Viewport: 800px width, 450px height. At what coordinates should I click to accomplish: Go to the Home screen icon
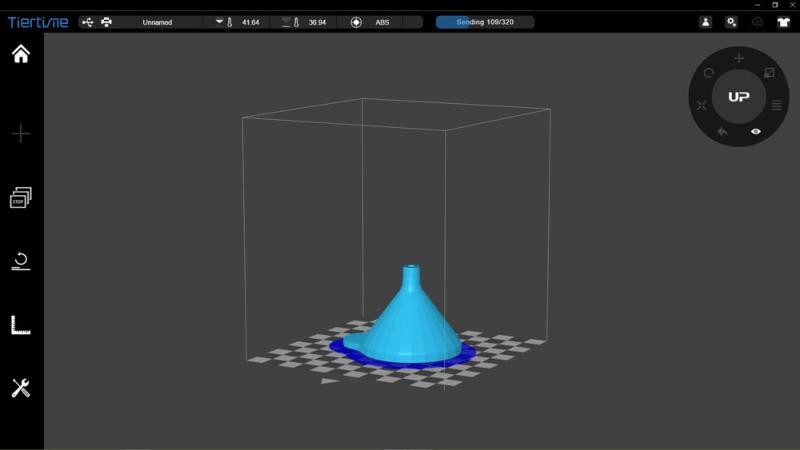click(20, 54)
